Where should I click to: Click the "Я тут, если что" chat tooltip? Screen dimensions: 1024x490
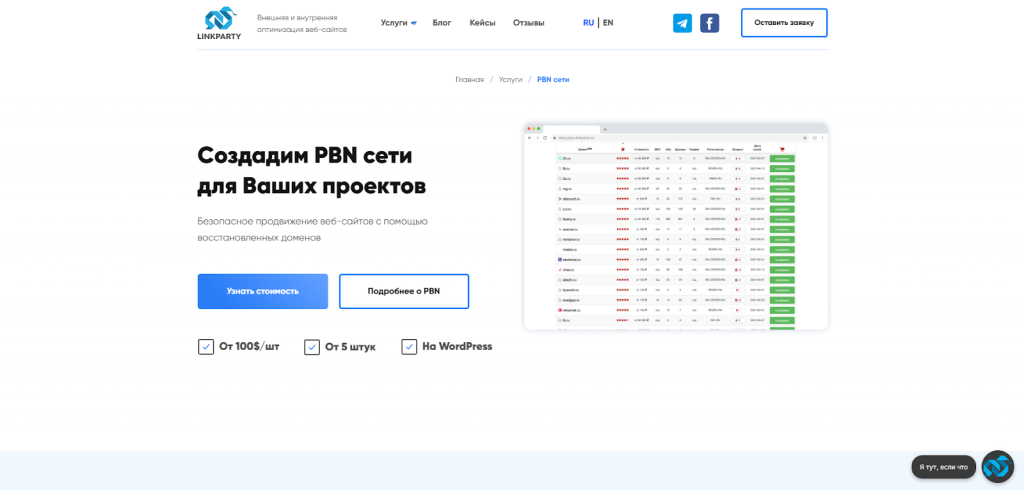[943, 467]
